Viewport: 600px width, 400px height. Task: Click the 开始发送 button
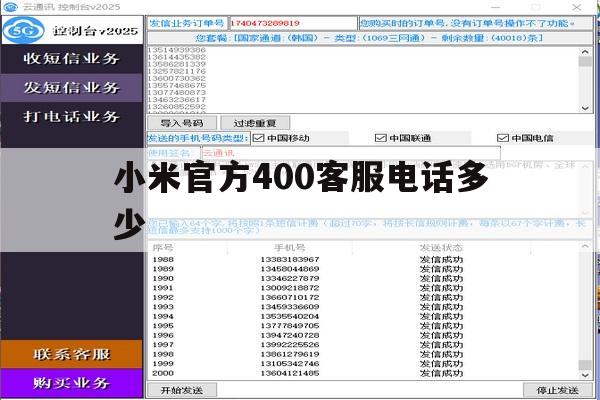(182, 390)
